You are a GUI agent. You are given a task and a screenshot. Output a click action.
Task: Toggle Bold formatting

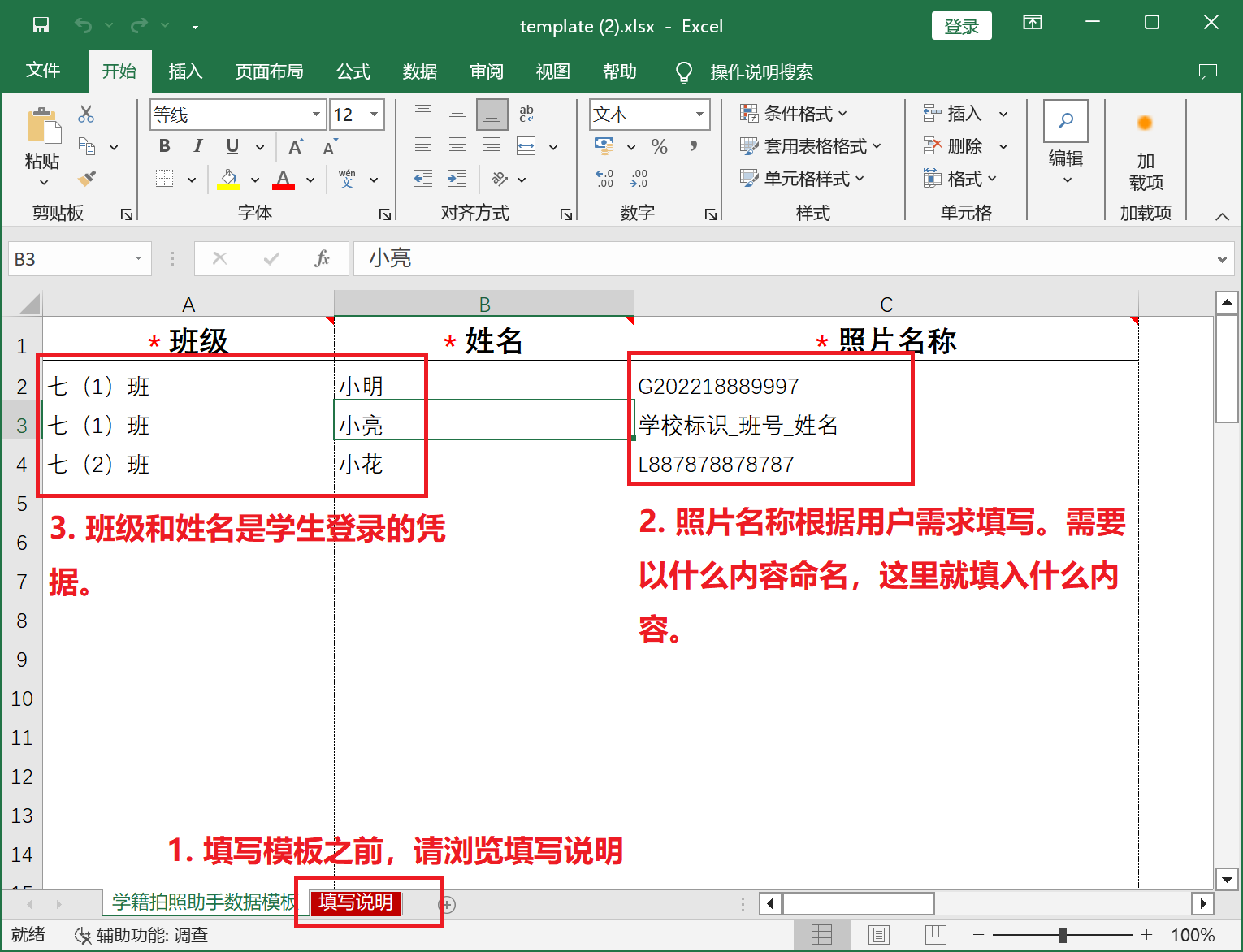[165, 146]
